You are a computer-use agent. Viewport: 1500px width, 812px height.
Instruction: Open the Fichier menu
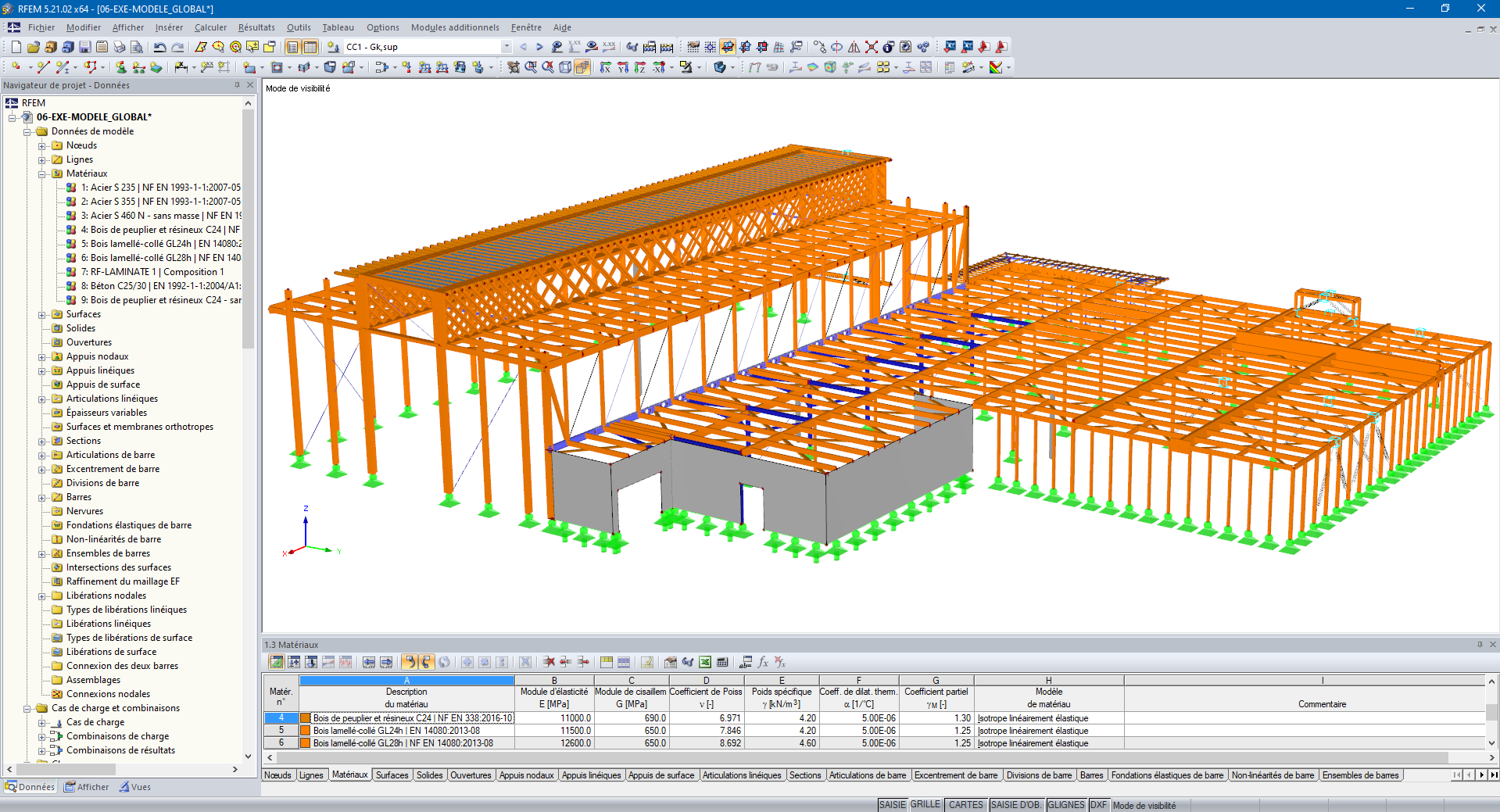(41, 27)
